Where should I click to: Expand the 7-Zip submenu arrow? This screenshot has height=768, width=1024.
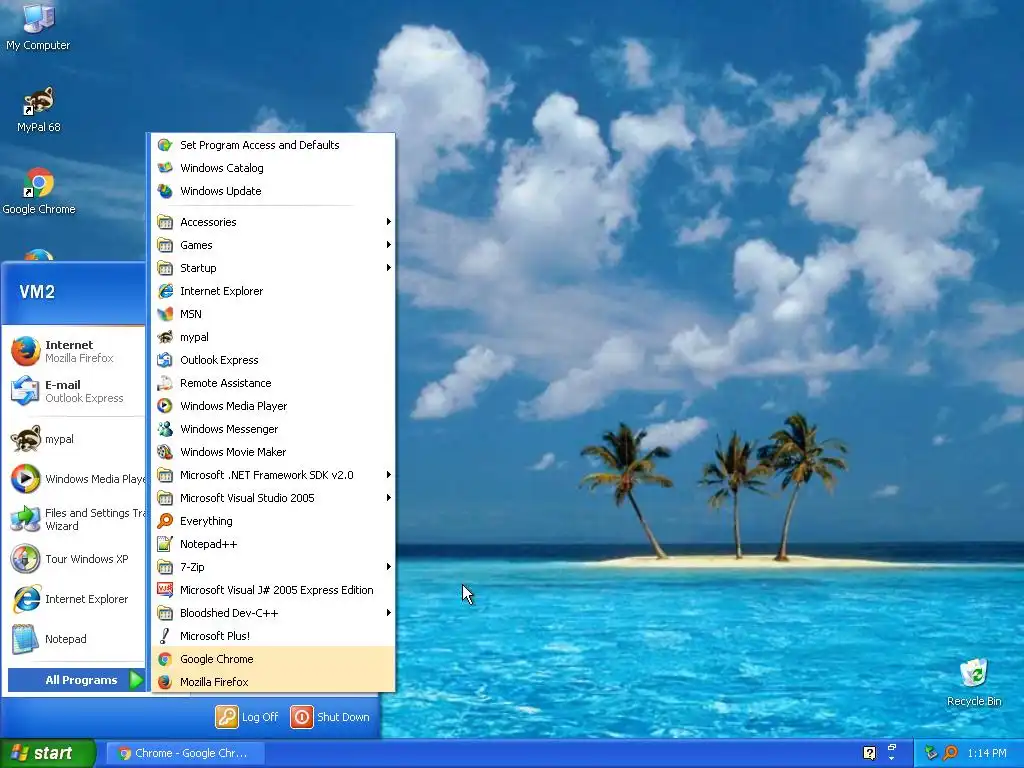pos(389,567)
